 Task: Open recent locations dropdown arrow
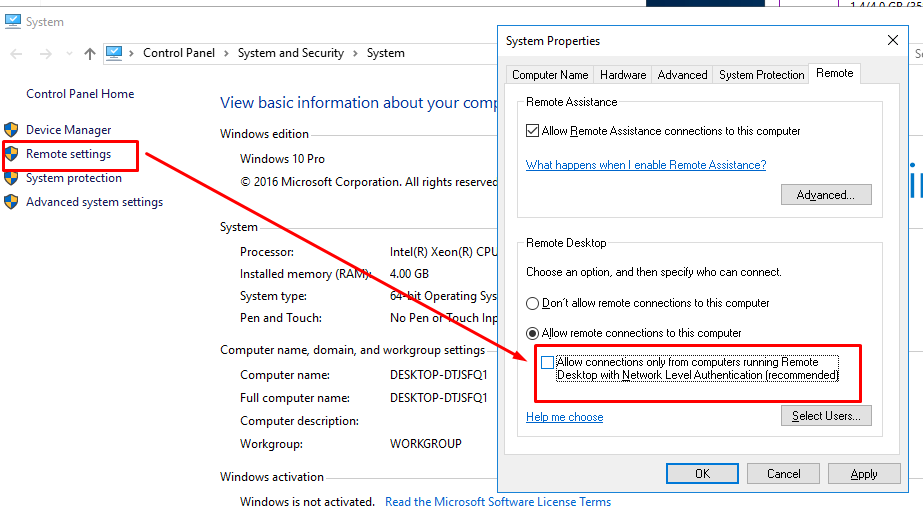click(x=69, y=54)
